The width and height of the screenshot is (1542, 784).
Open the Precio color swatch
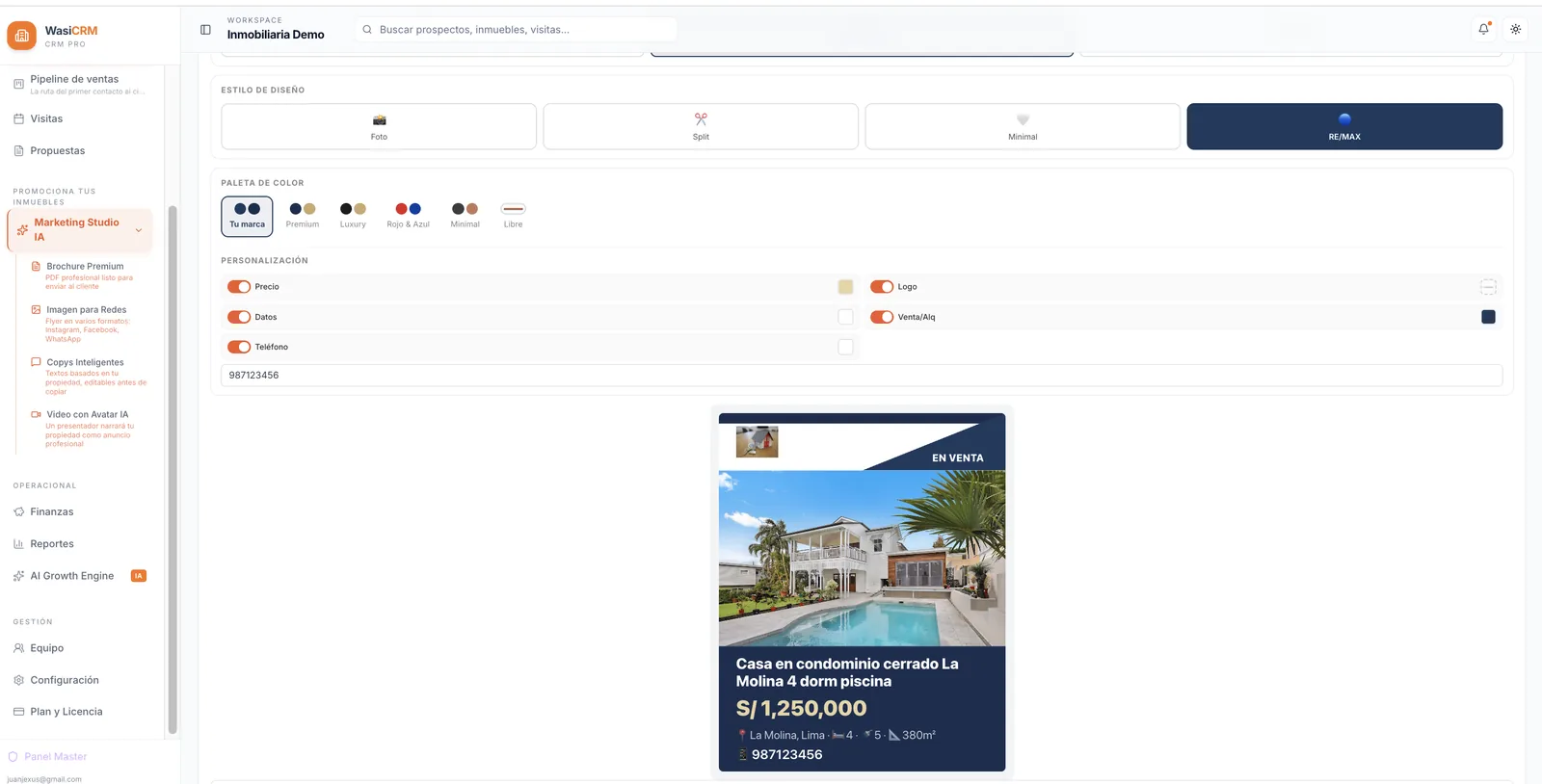pos(845,287)
